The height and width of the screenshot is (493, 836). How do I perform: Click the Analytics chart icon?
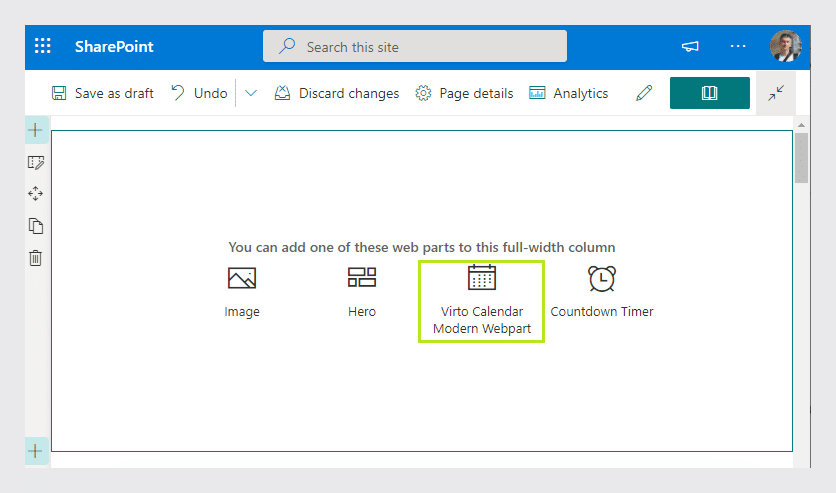(x=537, y=93)
